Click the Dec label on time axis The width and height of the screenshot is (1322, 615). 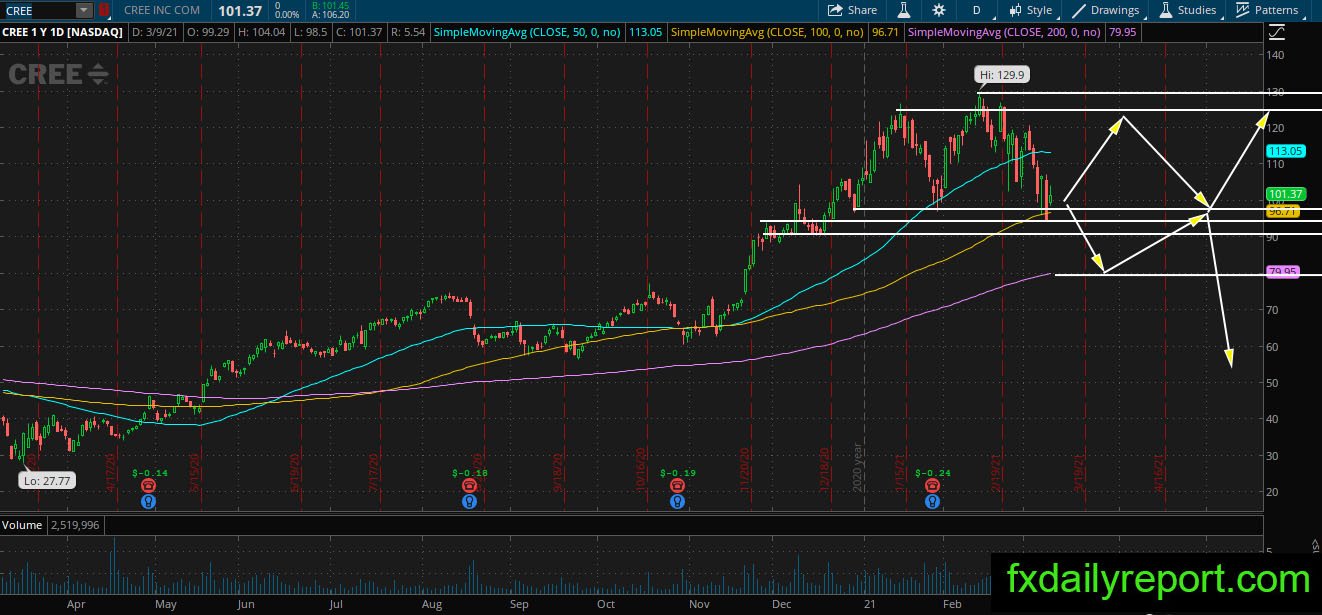tap(782, 604)
